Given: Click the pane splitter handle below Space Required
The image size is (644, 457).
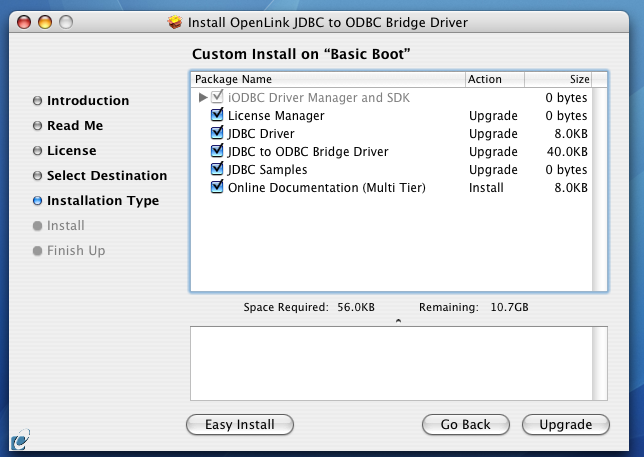Looking at the screenshot, I should point(398,321).
